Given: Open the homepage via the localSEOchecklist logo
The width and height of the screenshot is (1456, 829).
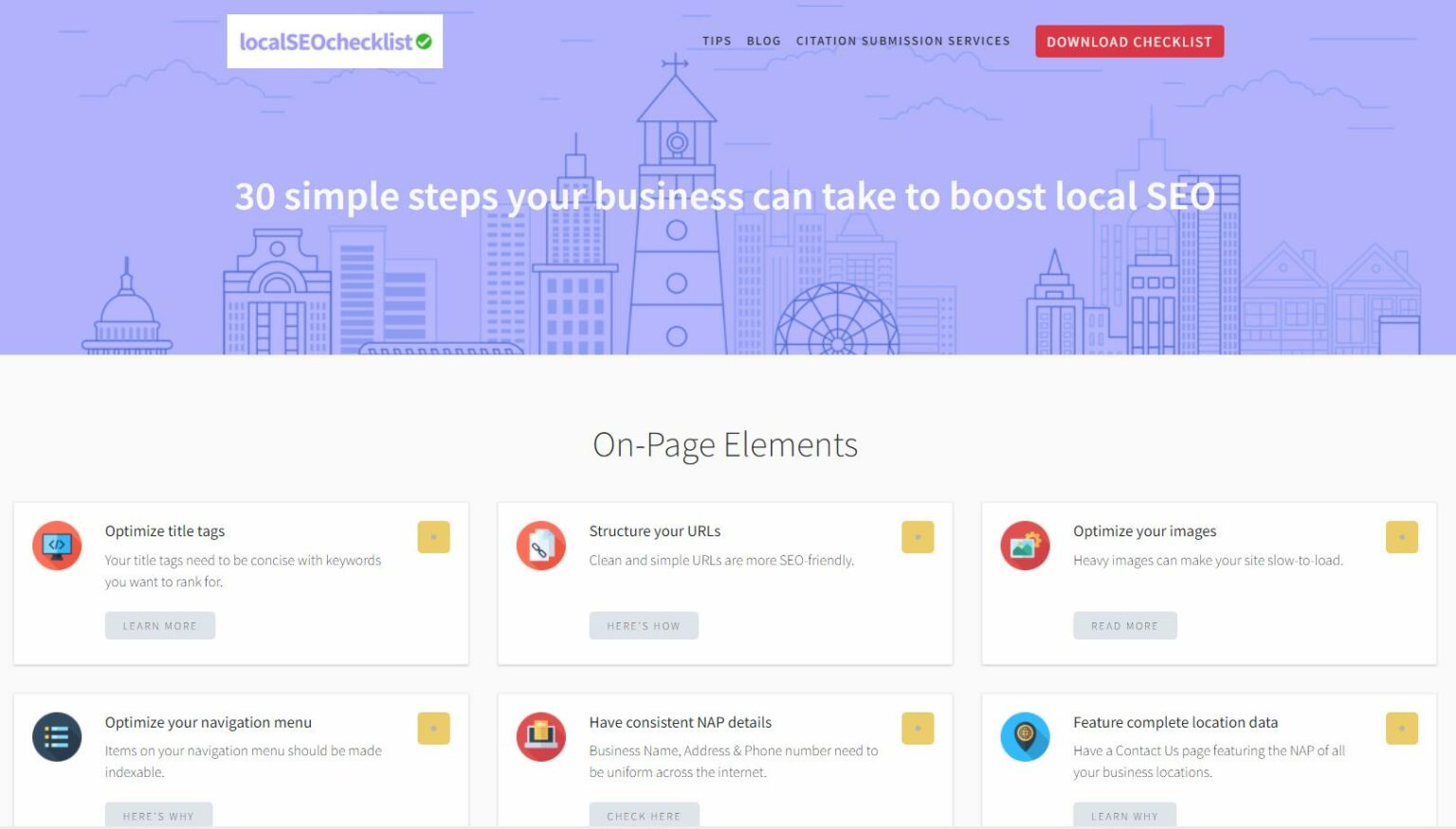Looking at the screenshot, I should pos(327,42).
